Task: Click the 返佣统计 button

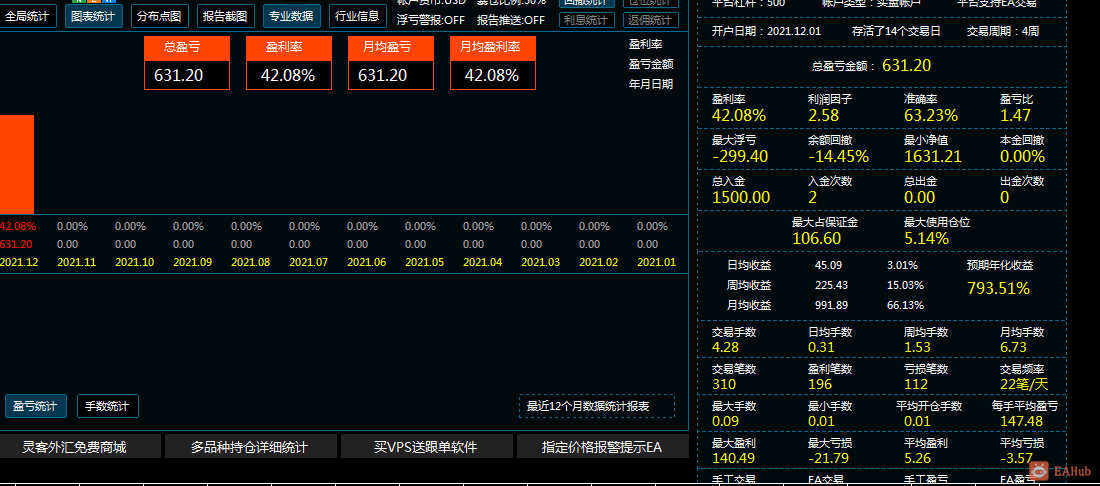Action: (650, 20)
